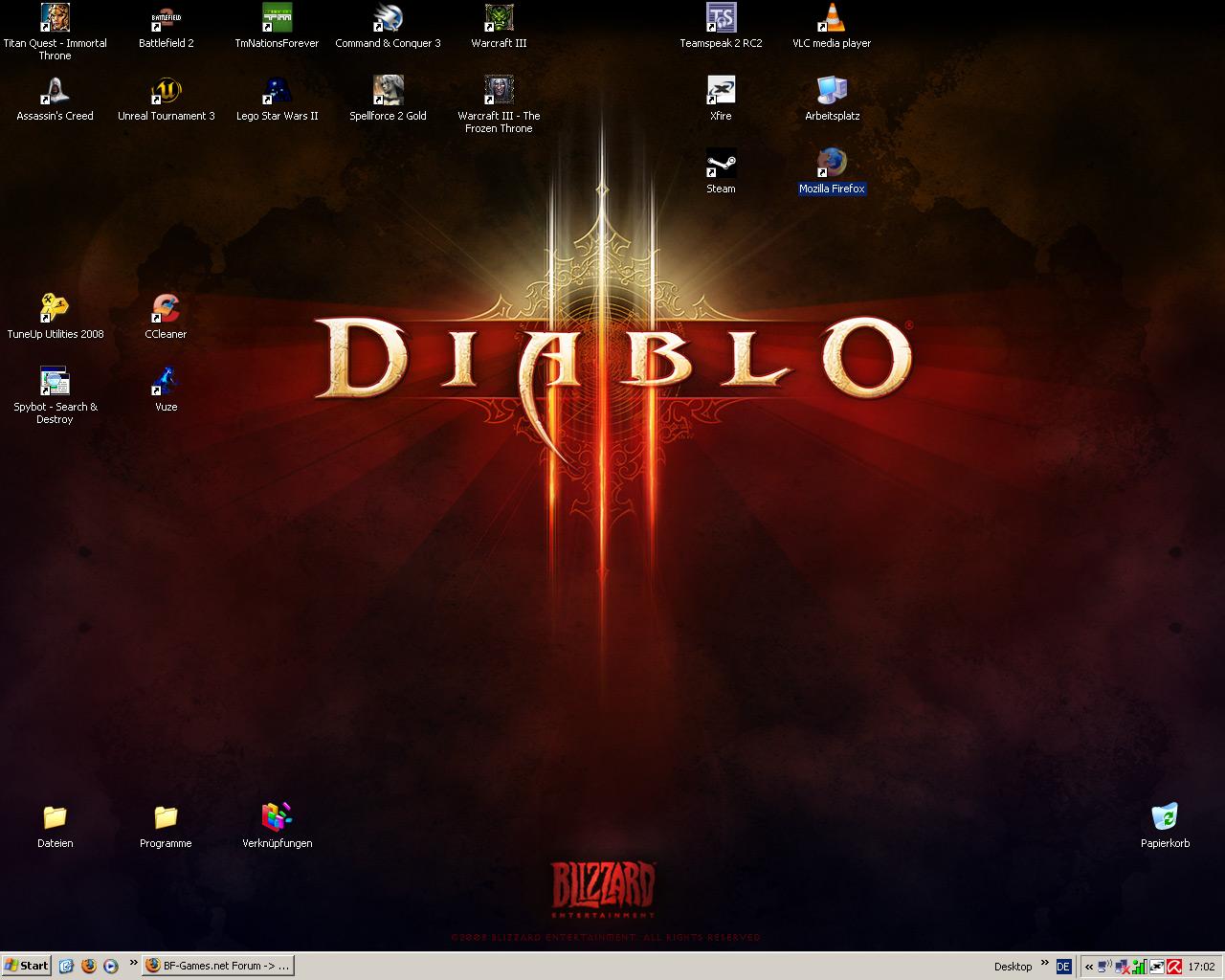1225x980 pixels.
Task: Launch Firefox from Quick Launch bar
Action: click(x=88, y=966)
